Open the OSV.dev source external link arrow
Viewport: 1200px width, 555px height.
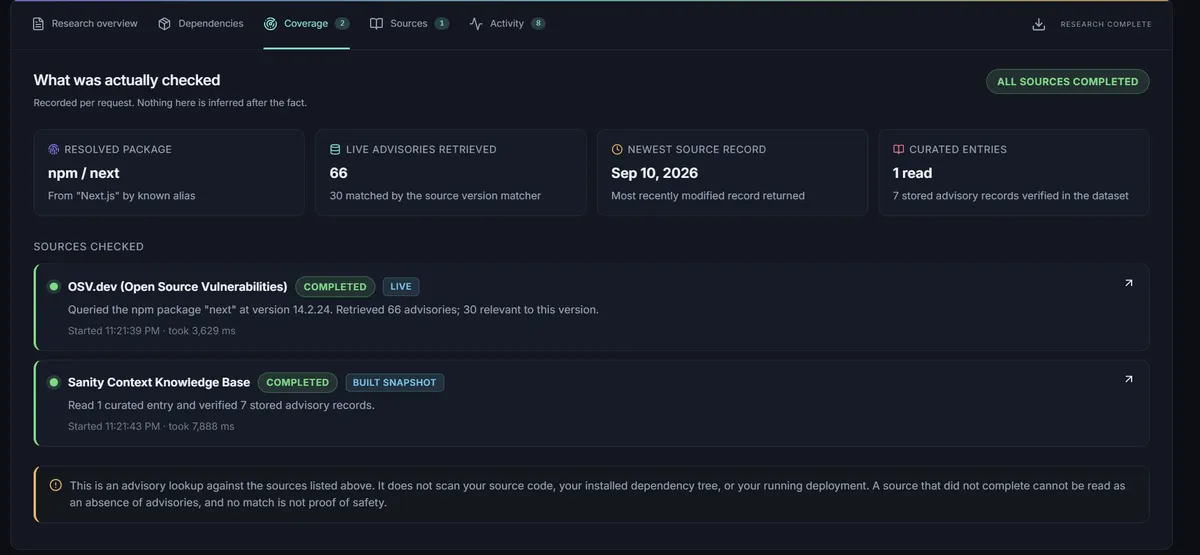click(1129, 283)
